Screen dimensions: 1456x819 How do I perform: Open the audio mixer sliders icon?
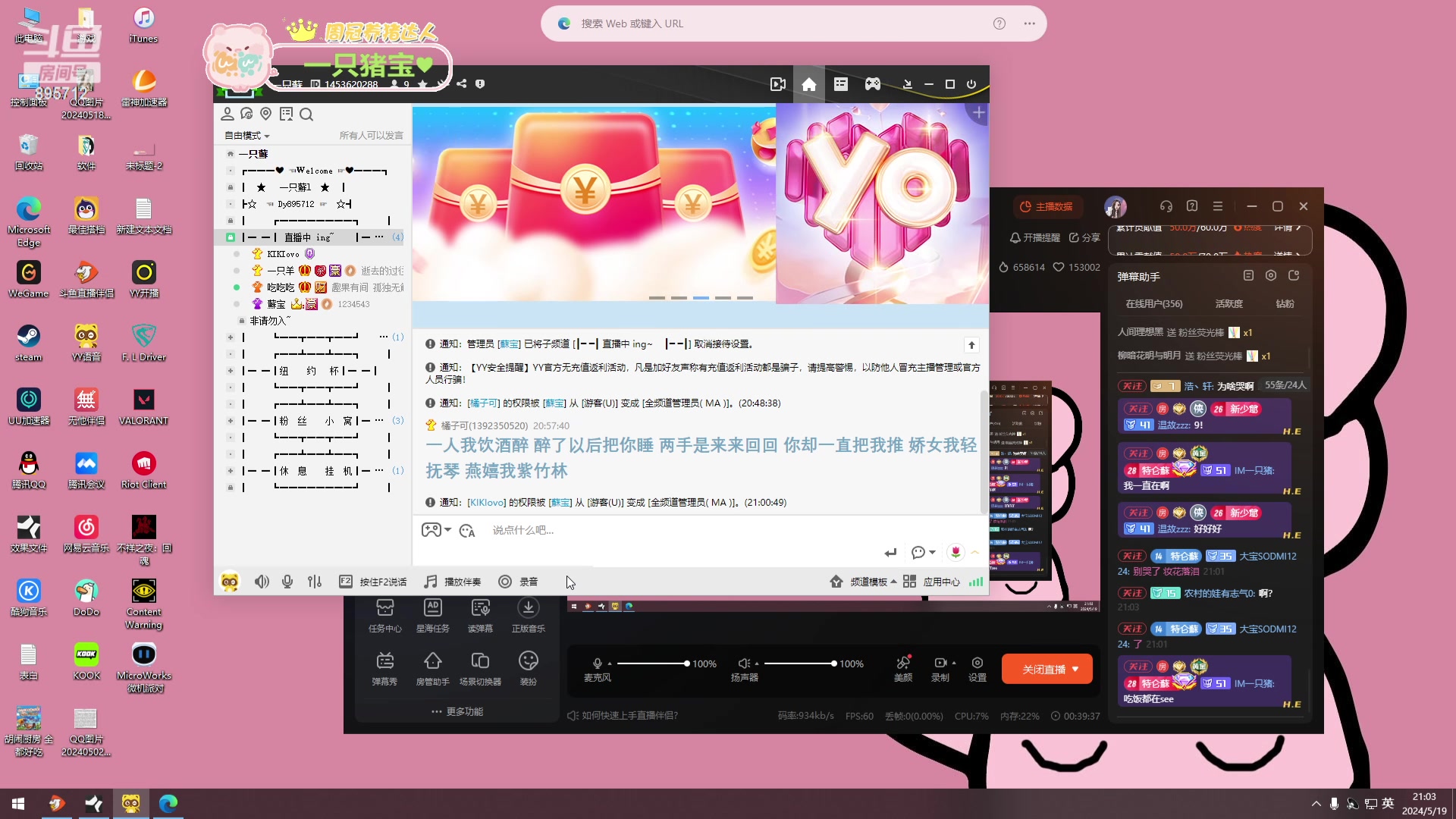(x=315, y=582)
